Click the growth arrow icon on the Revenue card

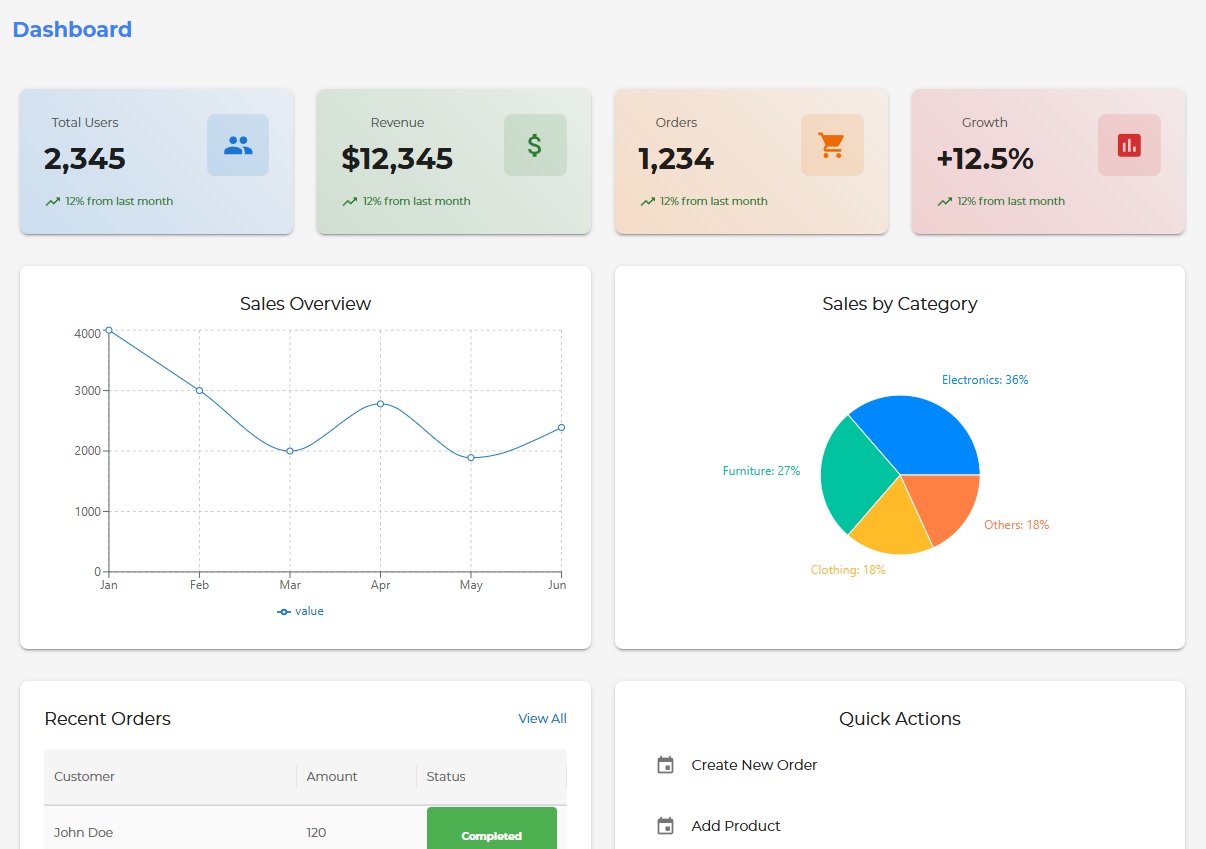(x=350, y=200)
